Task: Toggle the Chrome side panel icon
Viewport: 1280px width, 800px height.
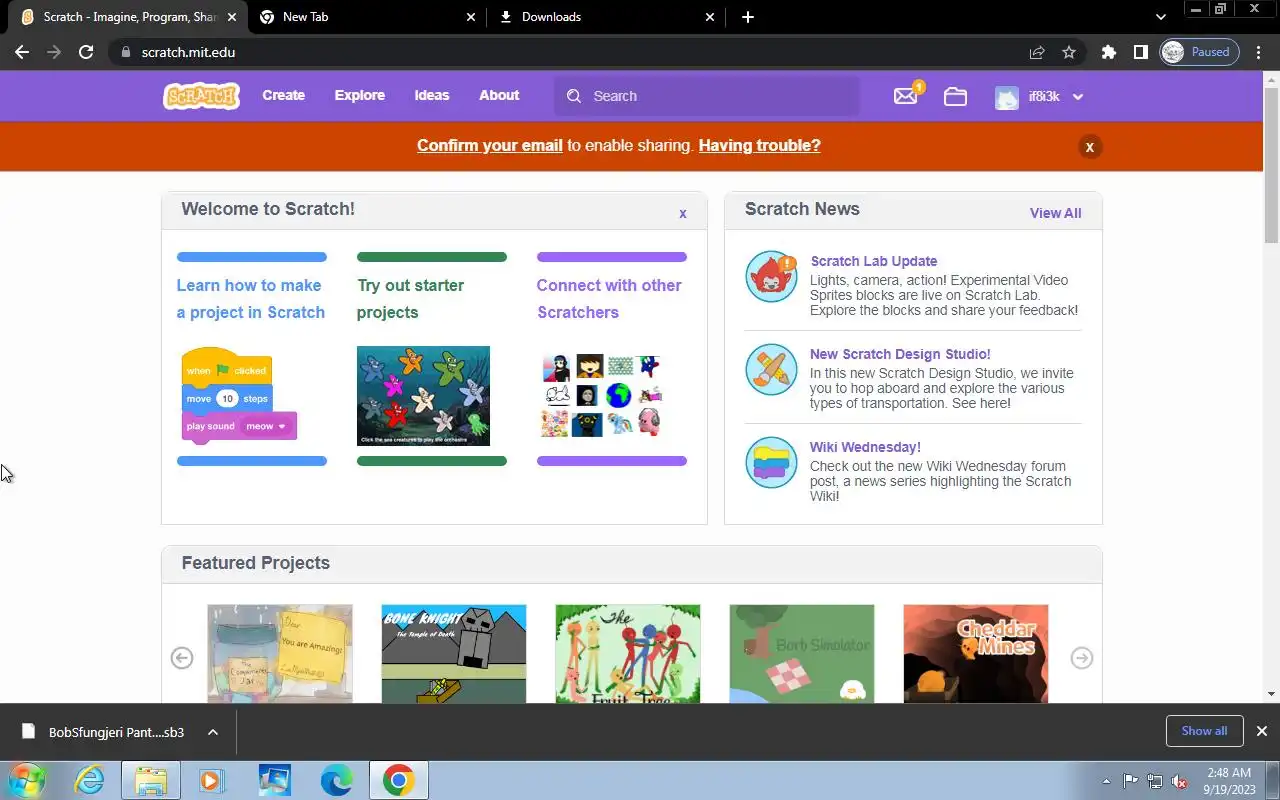Action: (1140, 52)
